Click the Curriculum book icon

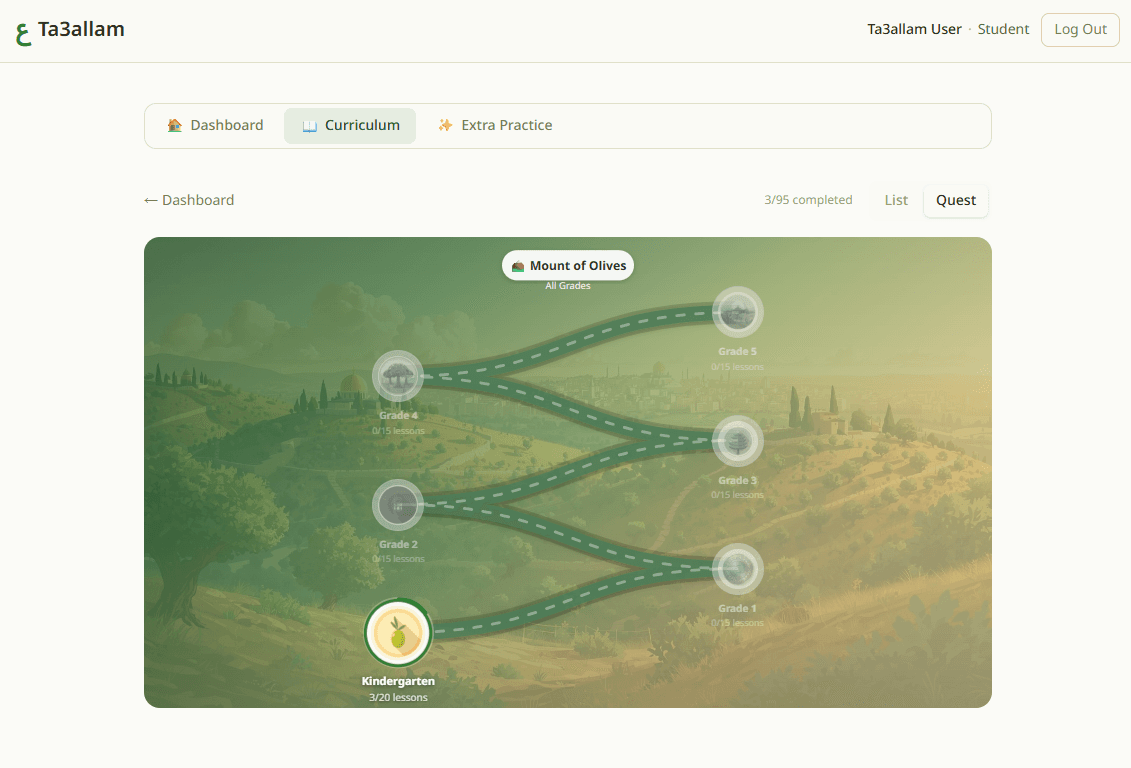309,126
